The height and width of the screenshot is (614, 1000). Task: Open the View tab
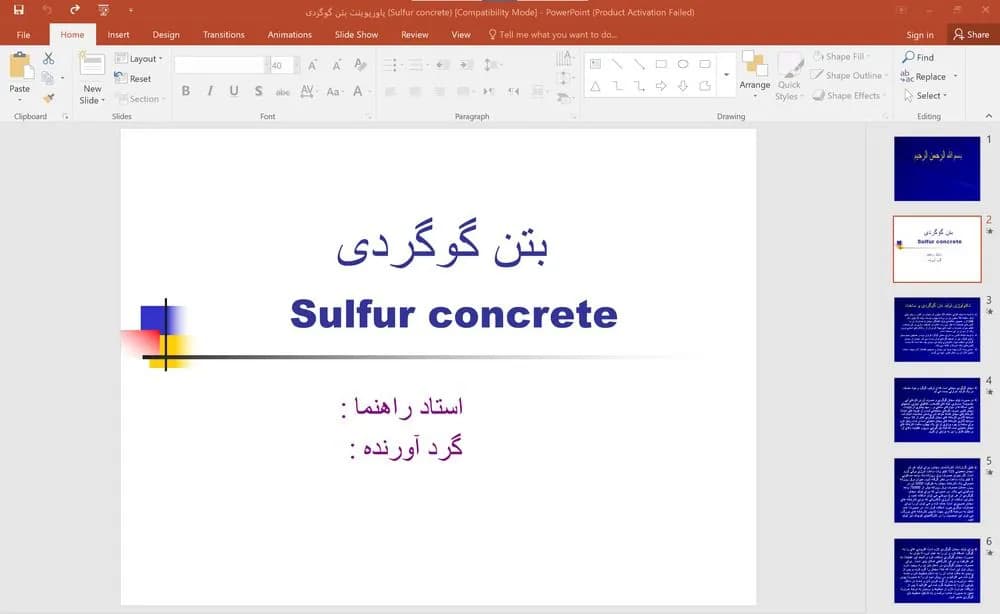click(460, 35)
